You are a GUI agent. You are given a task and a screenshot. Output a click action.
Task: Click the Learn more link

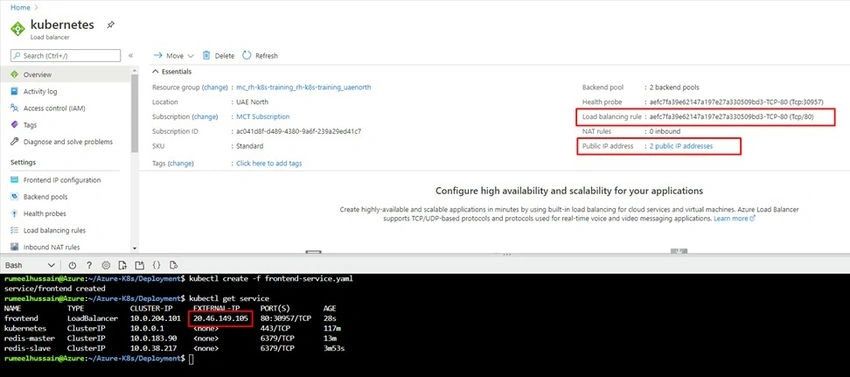[x=731, y=219]
